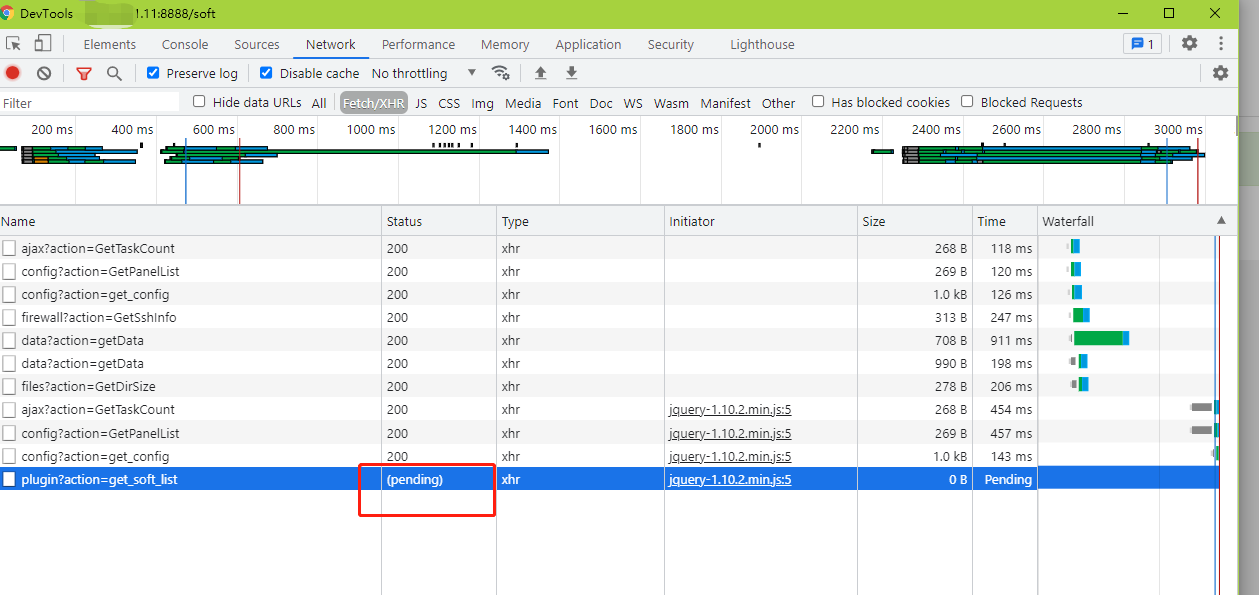Open DevTools three-dot customize menu
The width and height of the screenshot is (1259, 595).
point(1221,43)
